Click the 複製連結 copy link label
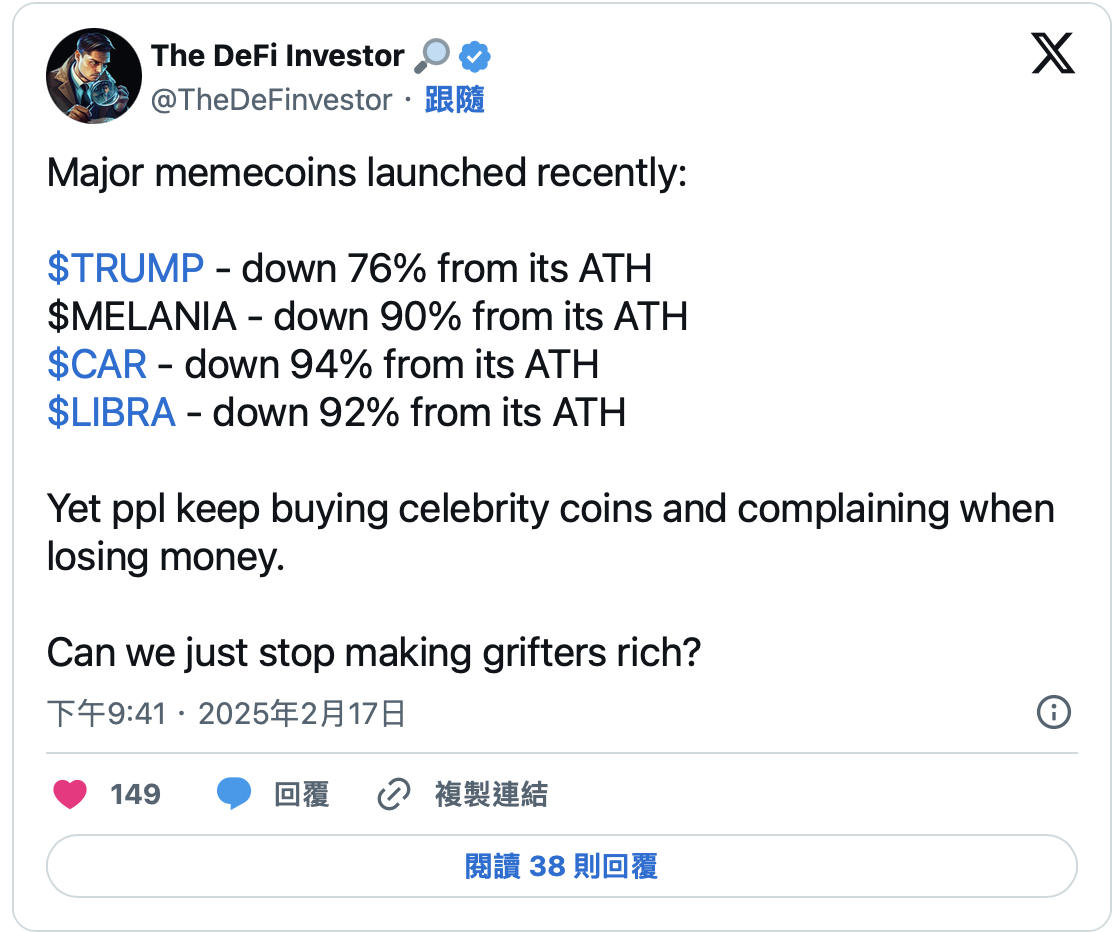The width and height of the screenshot is (1116, 932). tap(490, 795)
